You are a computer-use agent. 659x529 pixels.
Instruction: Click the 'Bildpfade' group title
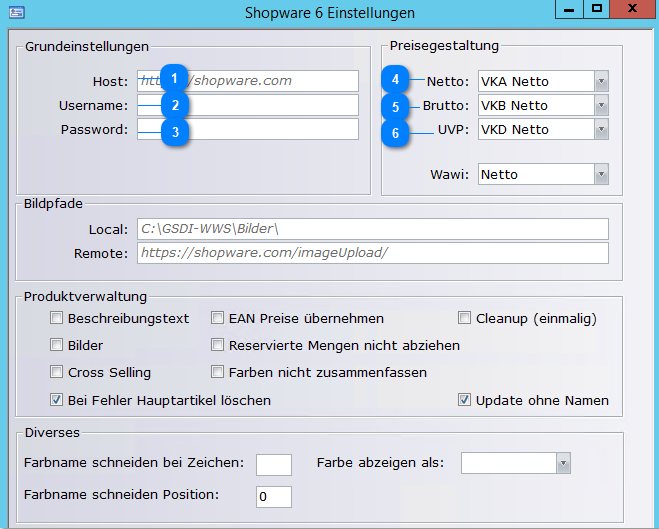(x=53, y=203)
